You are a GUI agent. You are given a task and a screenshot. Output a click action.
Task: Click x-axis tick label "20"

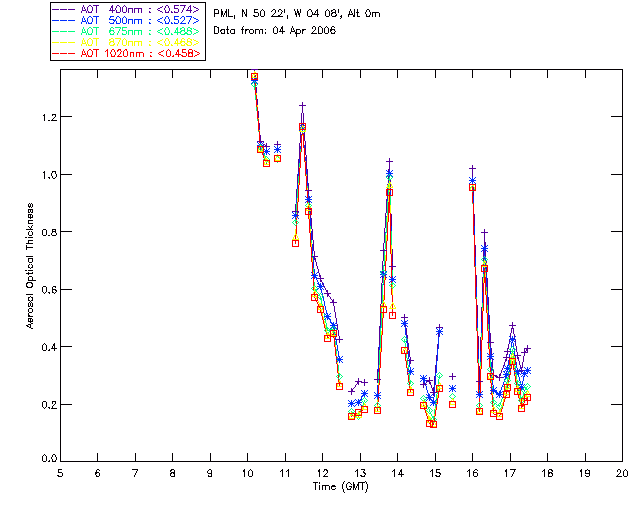point(622,473)
